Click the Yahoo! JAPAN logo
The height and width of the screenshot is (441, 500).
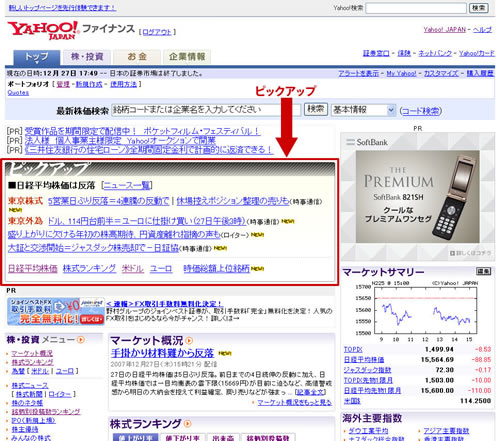(x=43, y=30)
